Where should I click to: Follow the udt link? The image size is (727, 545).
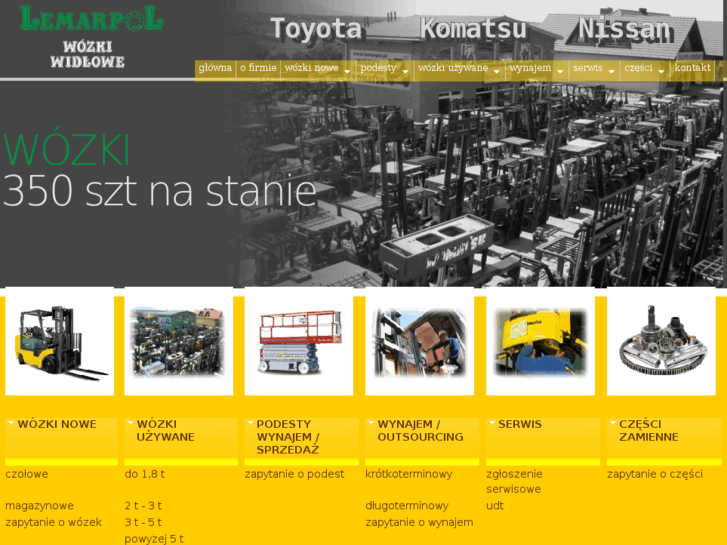pyautogui.click(x=495, y=506)
